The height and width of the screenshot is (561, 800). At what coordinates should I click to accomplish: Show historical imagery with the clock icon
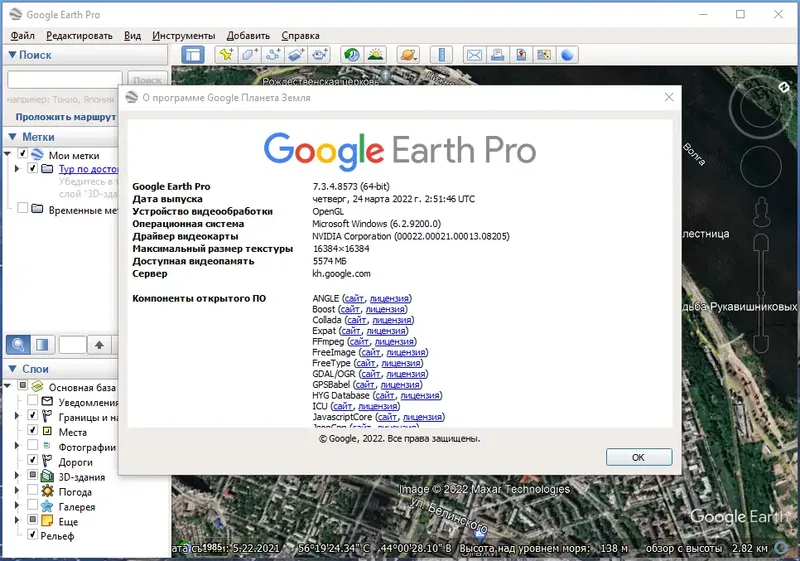[x=352, y=55]
